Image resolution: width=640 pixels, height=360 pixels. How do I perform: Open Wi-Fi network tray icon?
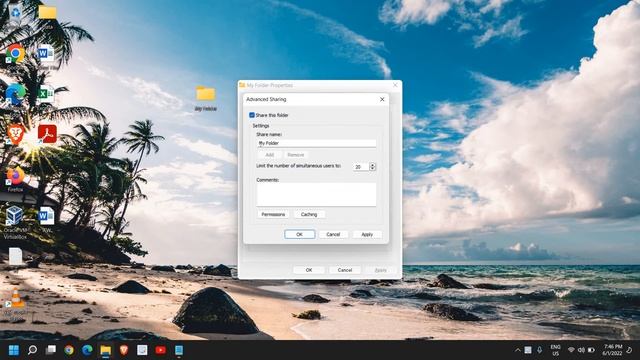pyautogui.click(x=571, y=350)
